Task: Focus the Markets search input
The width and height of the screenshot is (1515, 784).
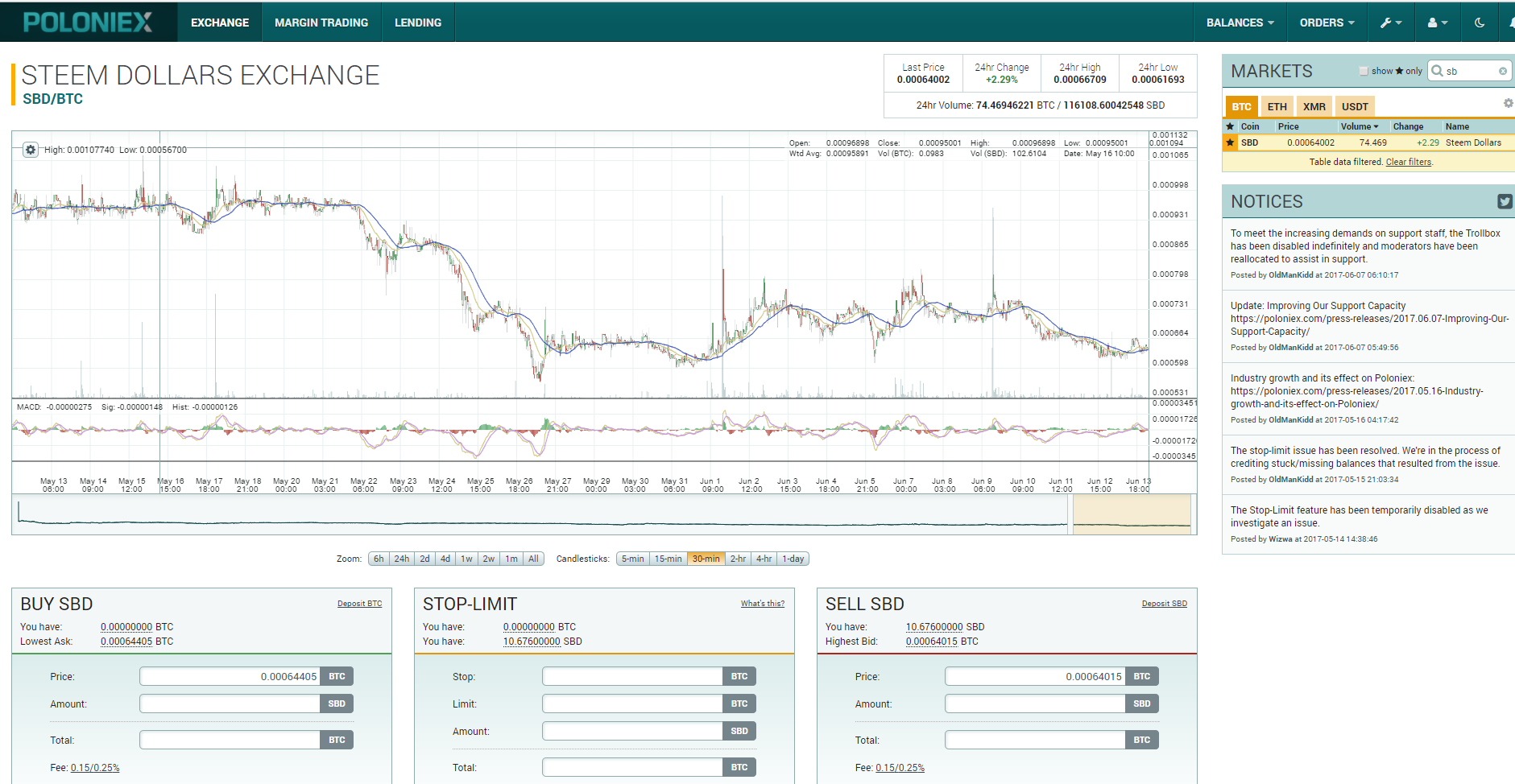Action: (1471, 71)
